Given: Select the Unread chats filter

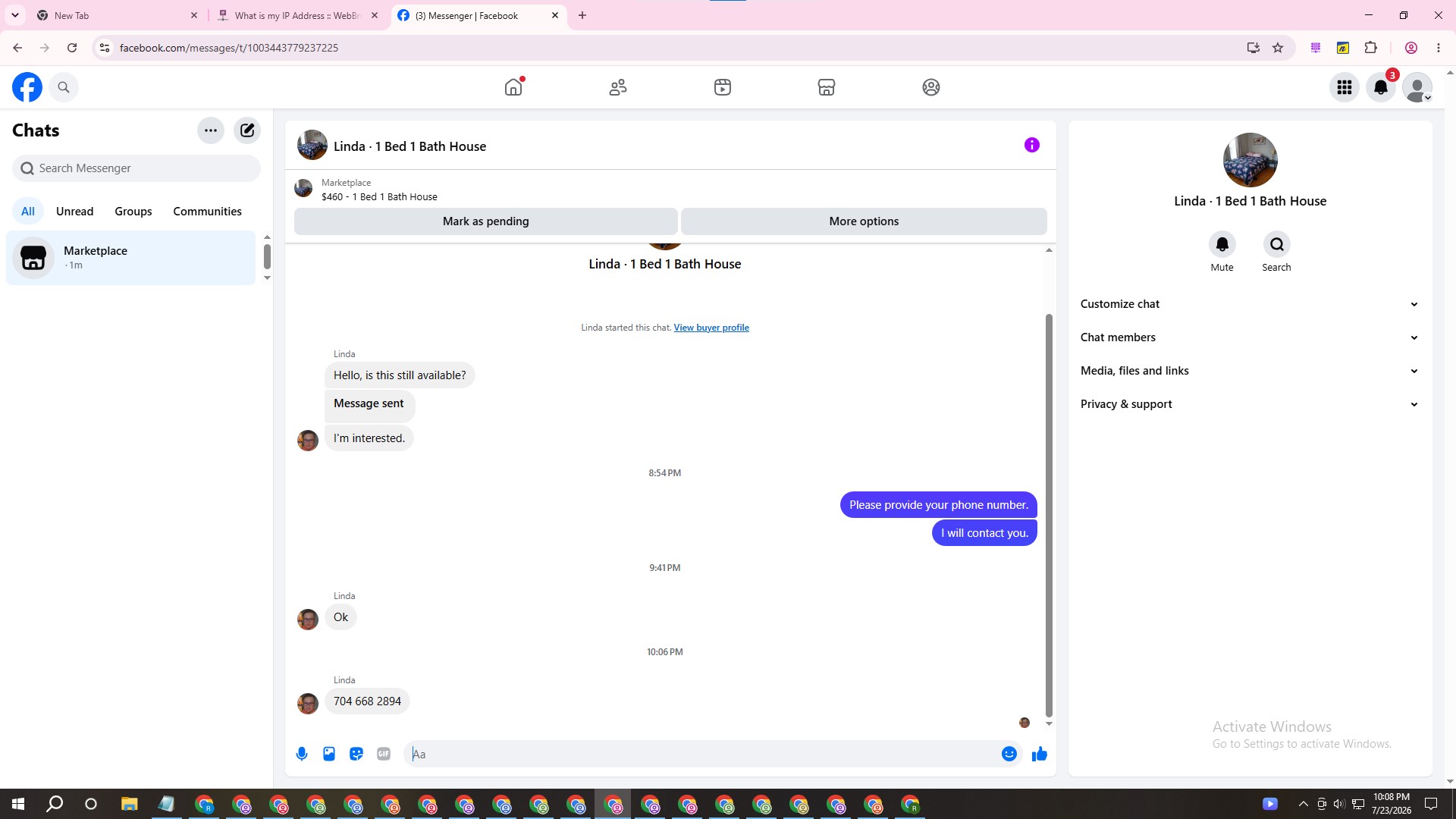Looking at the screenshot, I should pyautogui.click(x=74, y=212).
